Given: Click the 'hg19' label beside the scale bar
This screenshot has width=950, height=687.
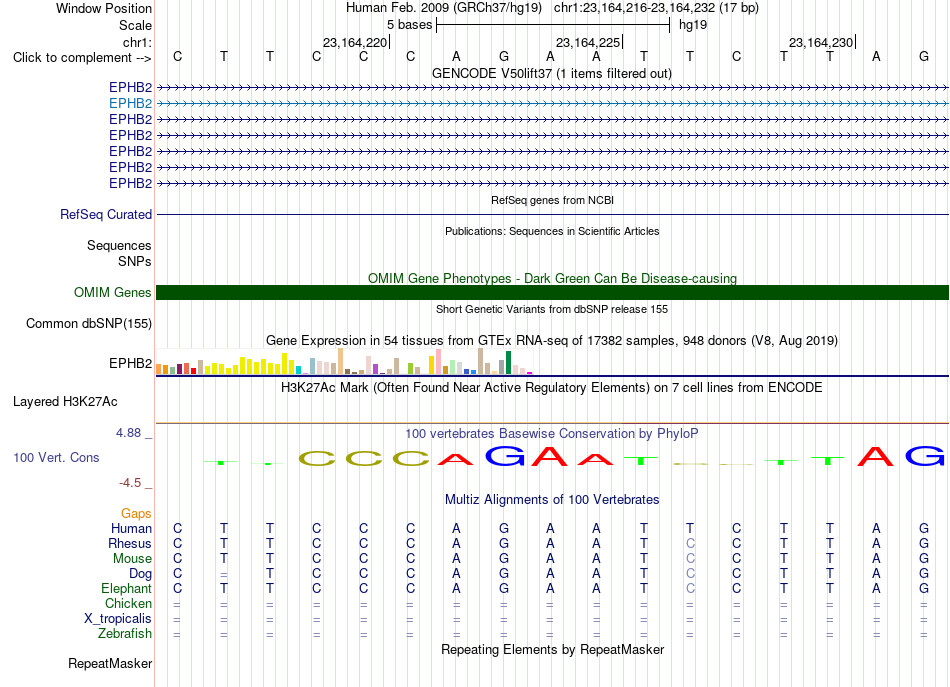Looking at the screenshot, I should pos(693,25).
